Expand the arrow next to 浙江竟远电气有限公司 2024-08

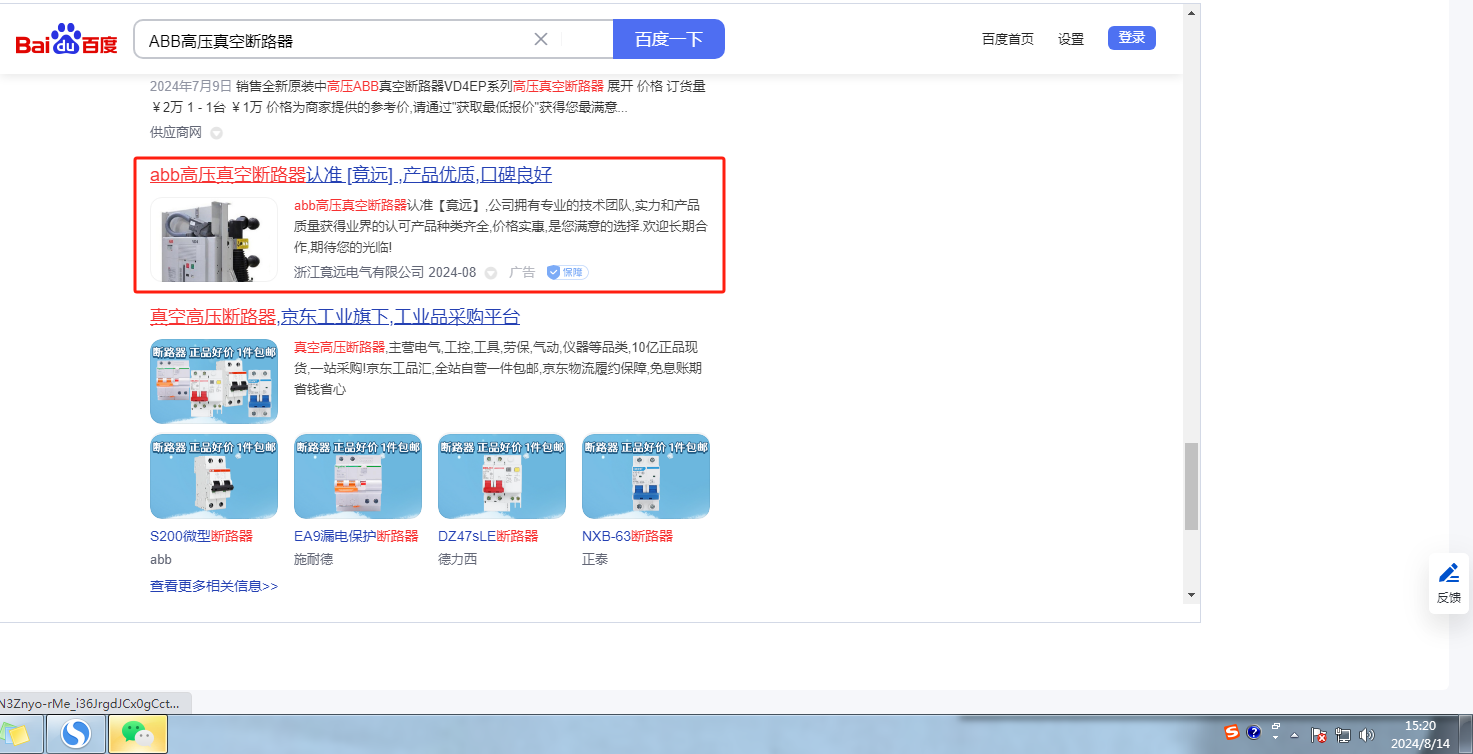coord(491,273)
